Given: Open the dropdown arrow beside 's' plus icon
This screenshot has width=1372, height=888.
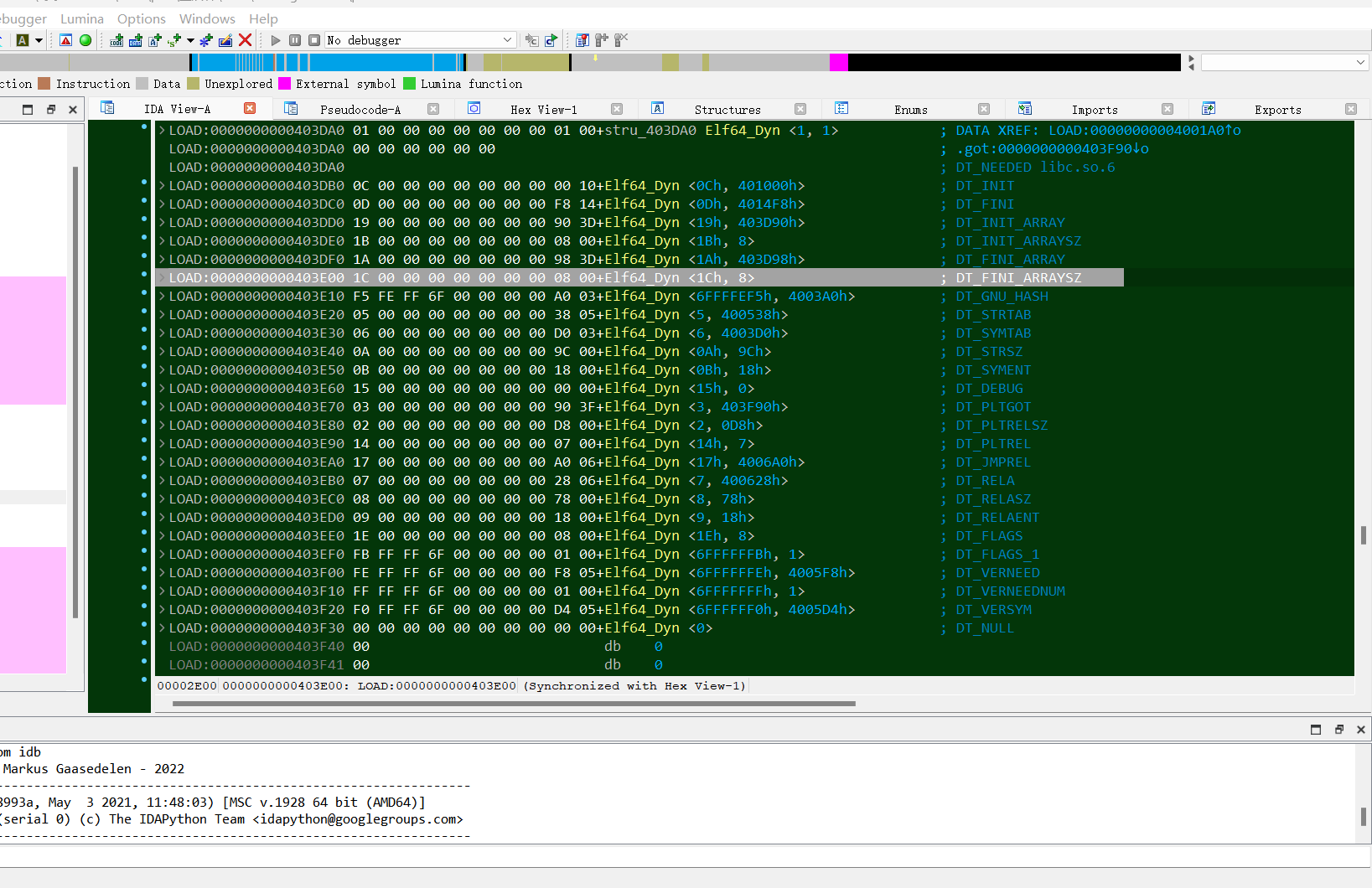Looking at the screenshot, I should [x=190, y=40].
